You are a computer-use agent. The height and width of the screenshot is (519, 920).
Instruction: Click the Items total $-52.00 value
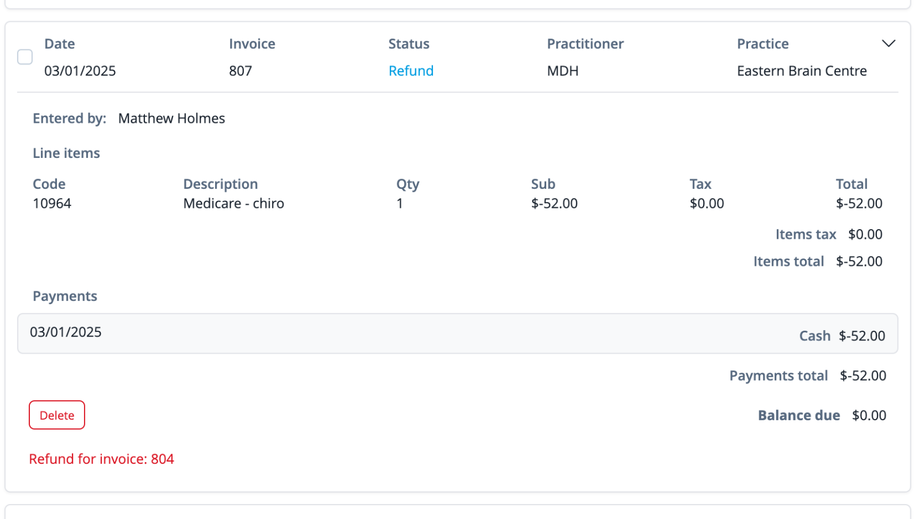click(x=859, y=261)
